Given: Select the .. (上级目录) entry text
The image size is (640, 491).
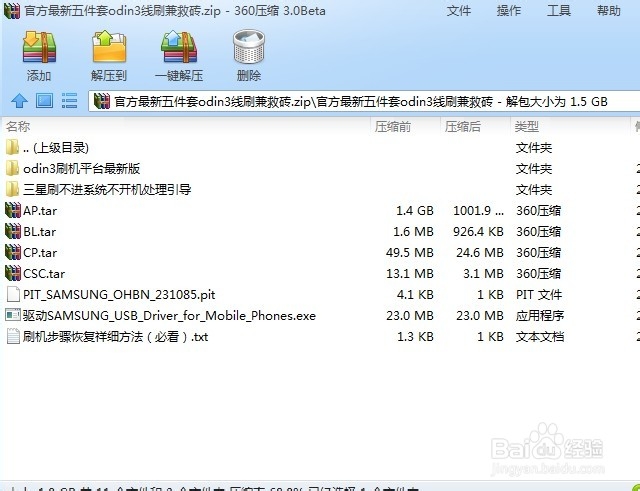Looking at the screenshot, I should click(56, 148).
